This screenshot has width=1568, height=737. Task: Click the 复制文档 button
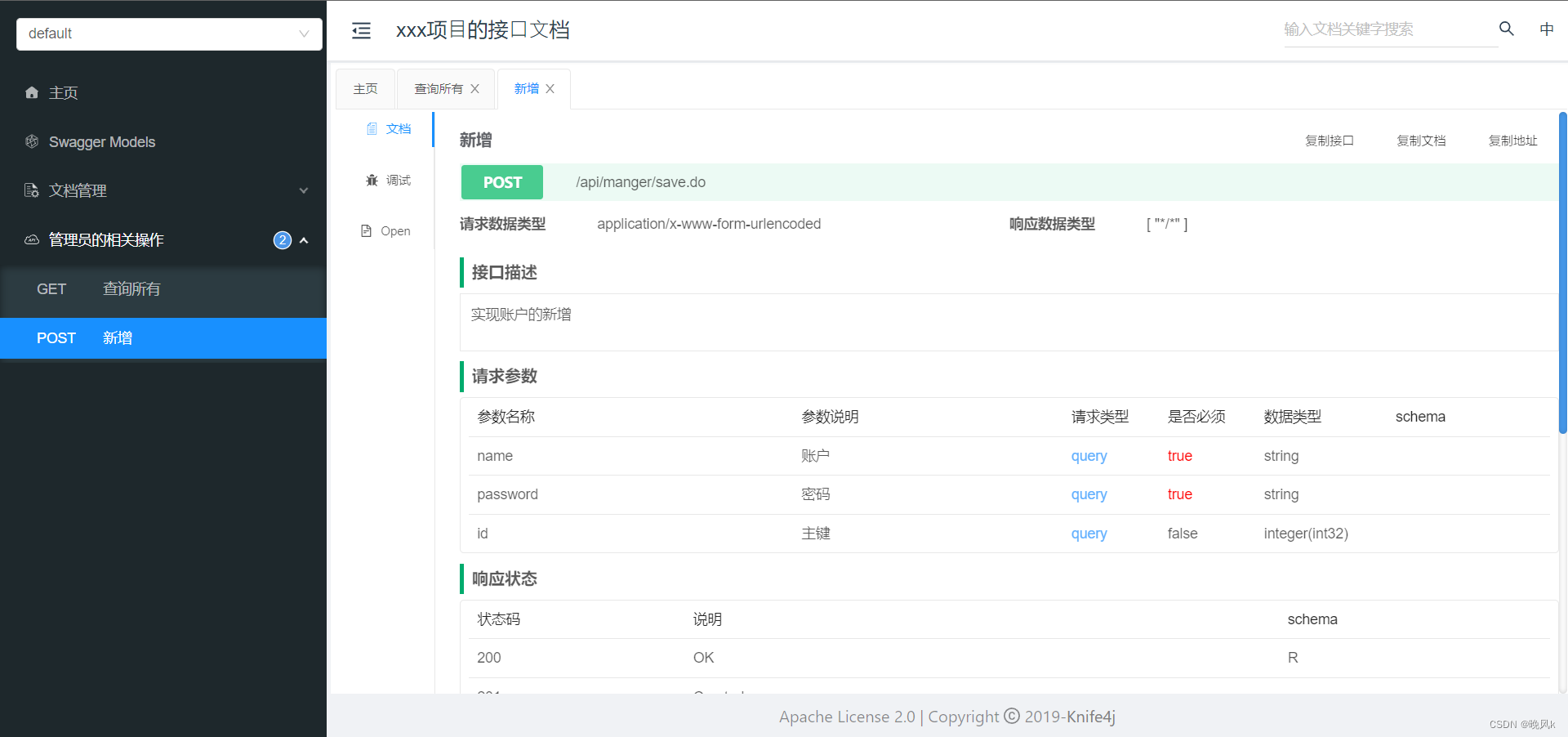1421,141
